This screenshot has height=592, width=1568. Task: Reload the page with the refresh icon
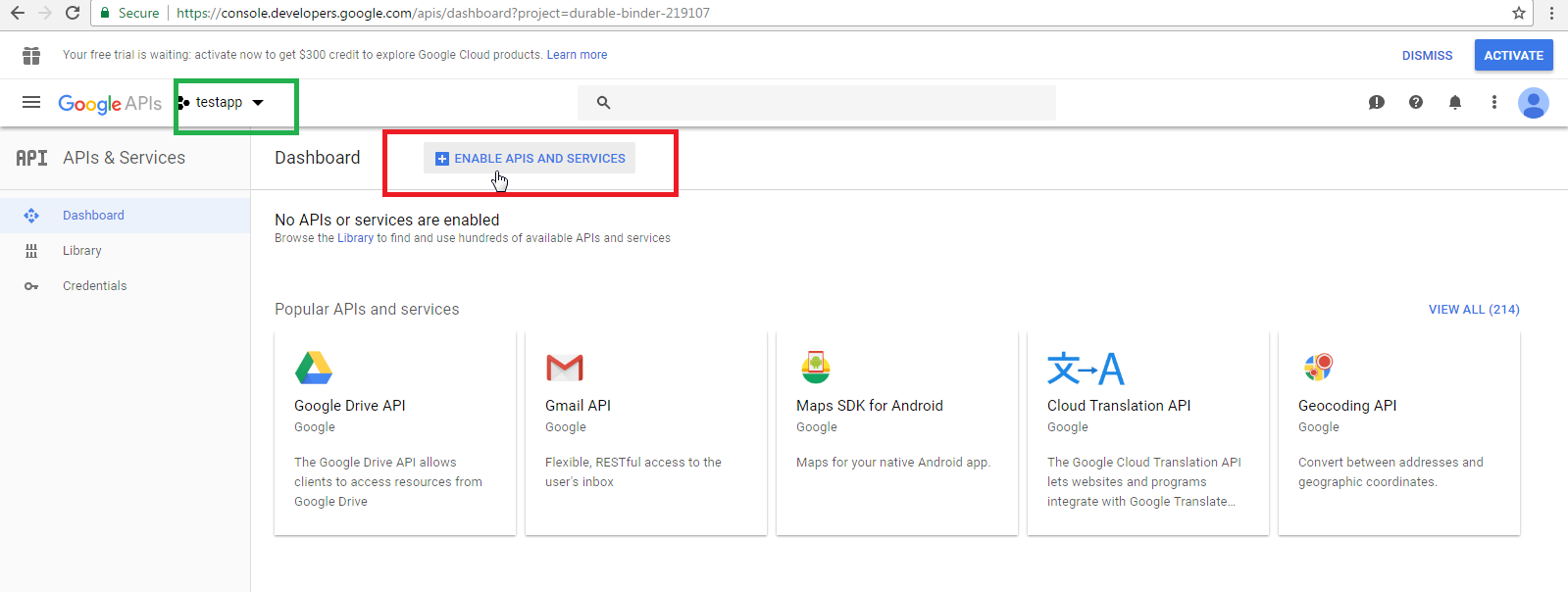[x=73, y=13]
